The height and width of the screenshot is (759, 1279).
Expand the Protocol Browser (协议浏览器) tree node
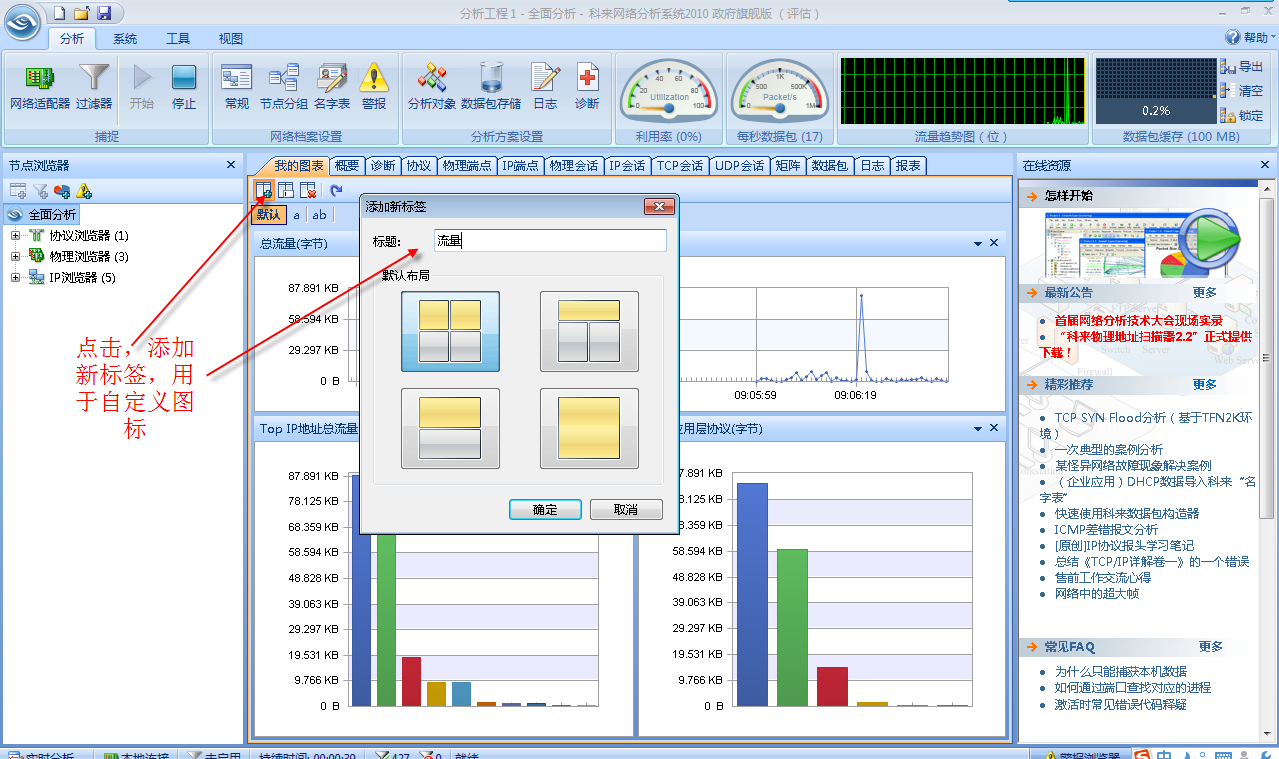click(16, 236)
